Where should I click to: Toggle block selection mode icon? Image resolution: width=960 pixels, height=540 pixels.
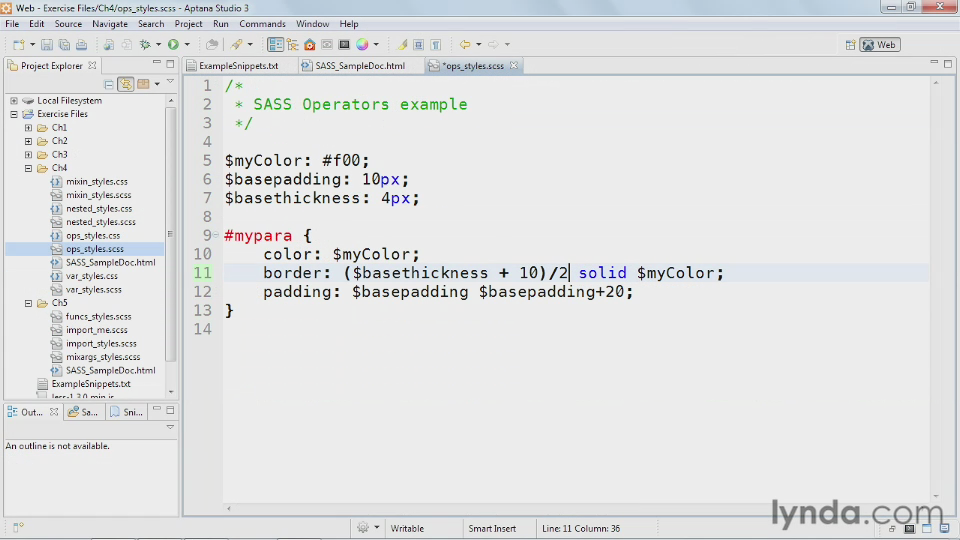tap(419, 45)
